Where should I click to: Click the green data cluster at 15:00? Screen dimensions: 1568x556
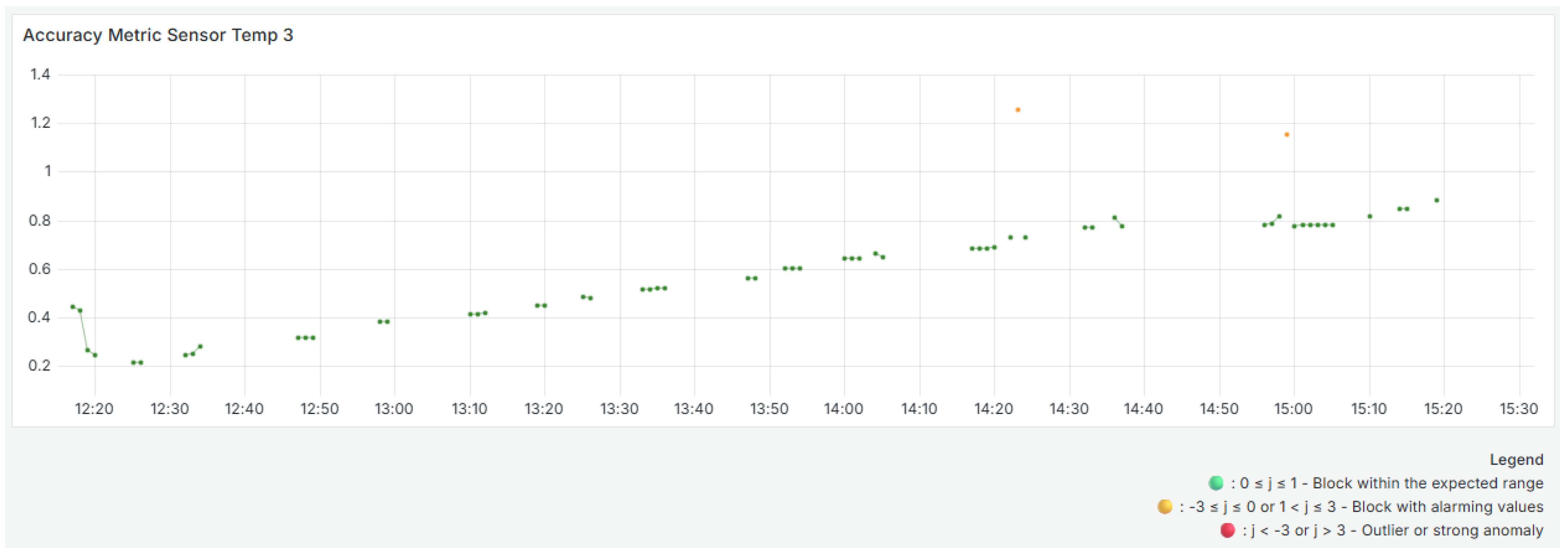tap(1314, 225)
